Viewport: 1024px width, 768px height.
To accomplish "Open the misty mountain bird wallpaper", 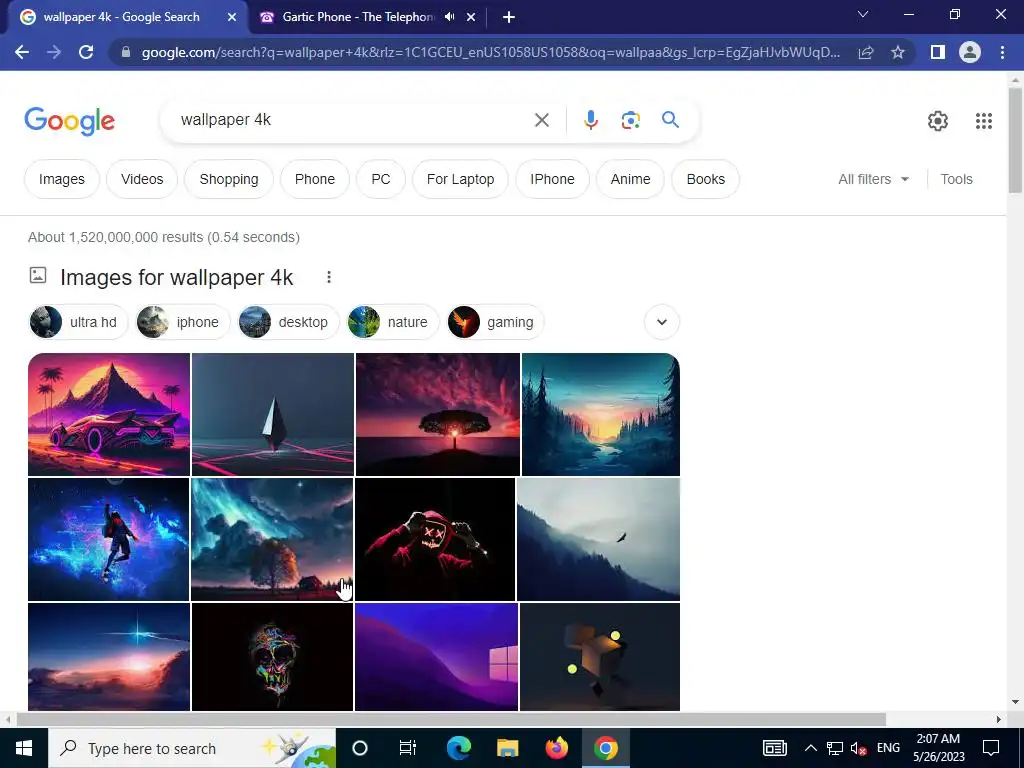I will (x=598, y=539).
